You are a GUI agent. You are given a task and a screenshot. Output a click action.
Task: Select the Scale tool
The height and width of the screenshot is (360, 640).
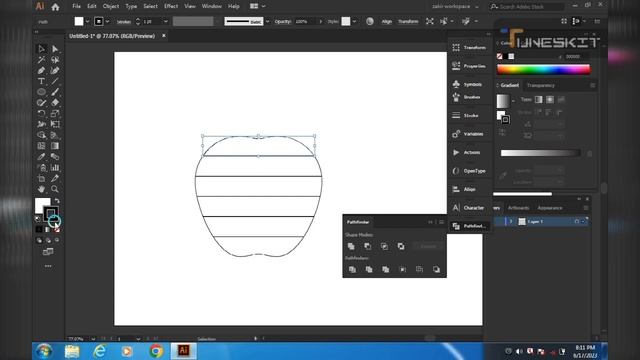tap(55, 113)
